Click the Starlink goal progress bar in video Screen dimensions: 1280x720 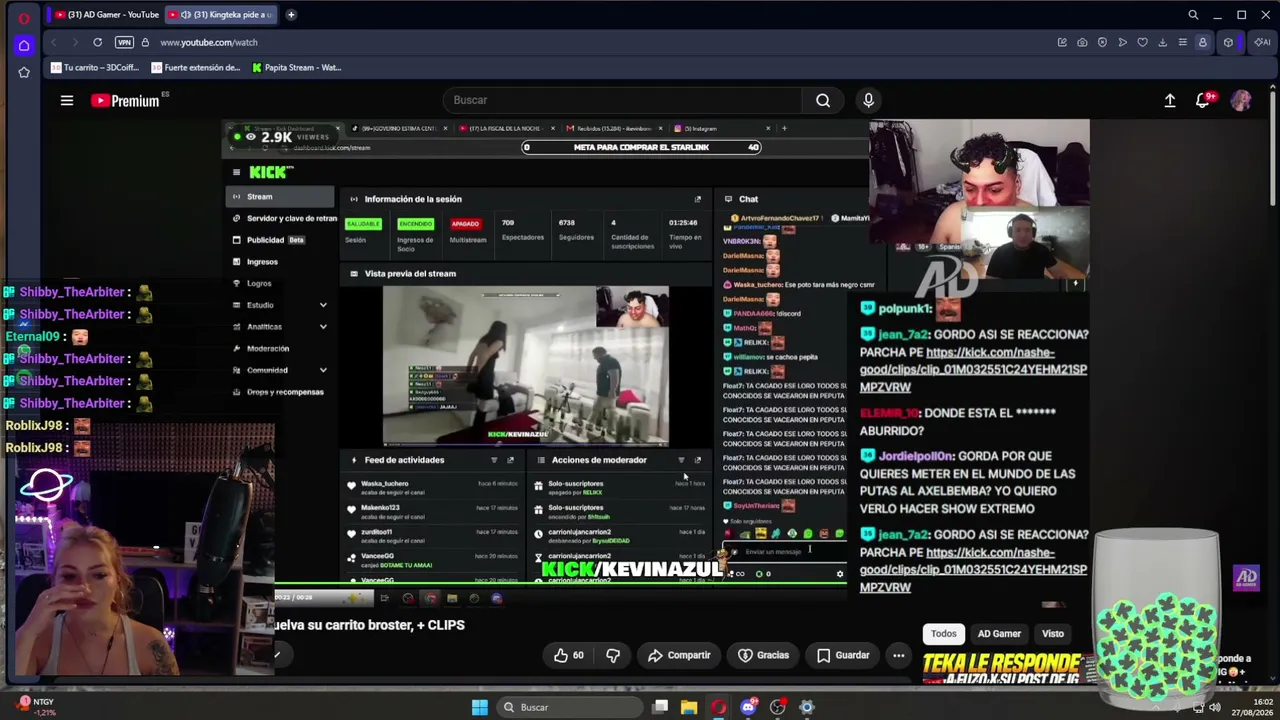641,147
